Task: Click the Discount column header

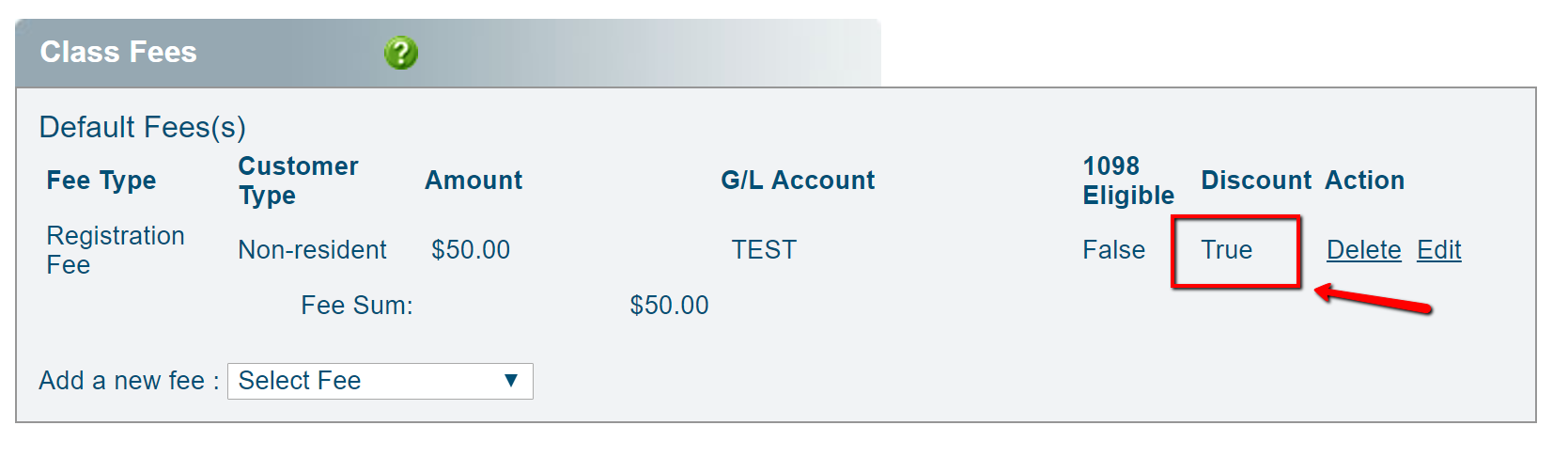Action: [x=1255, y=181]
